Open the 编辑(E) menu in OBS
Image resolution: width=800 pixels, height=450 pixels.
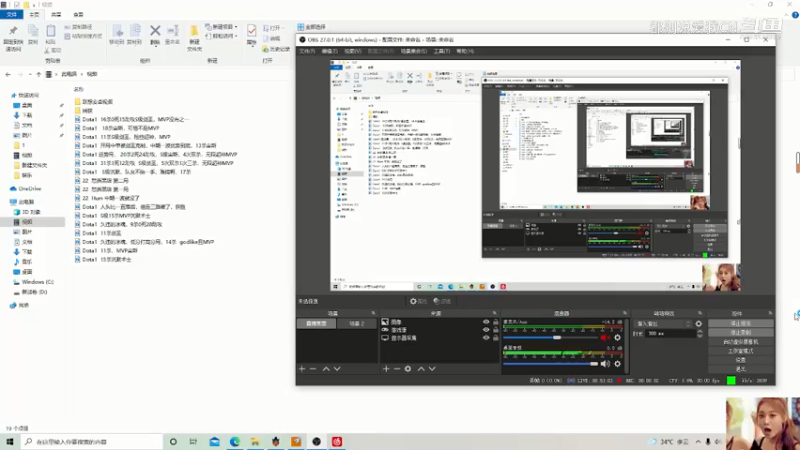pos(330,51)
